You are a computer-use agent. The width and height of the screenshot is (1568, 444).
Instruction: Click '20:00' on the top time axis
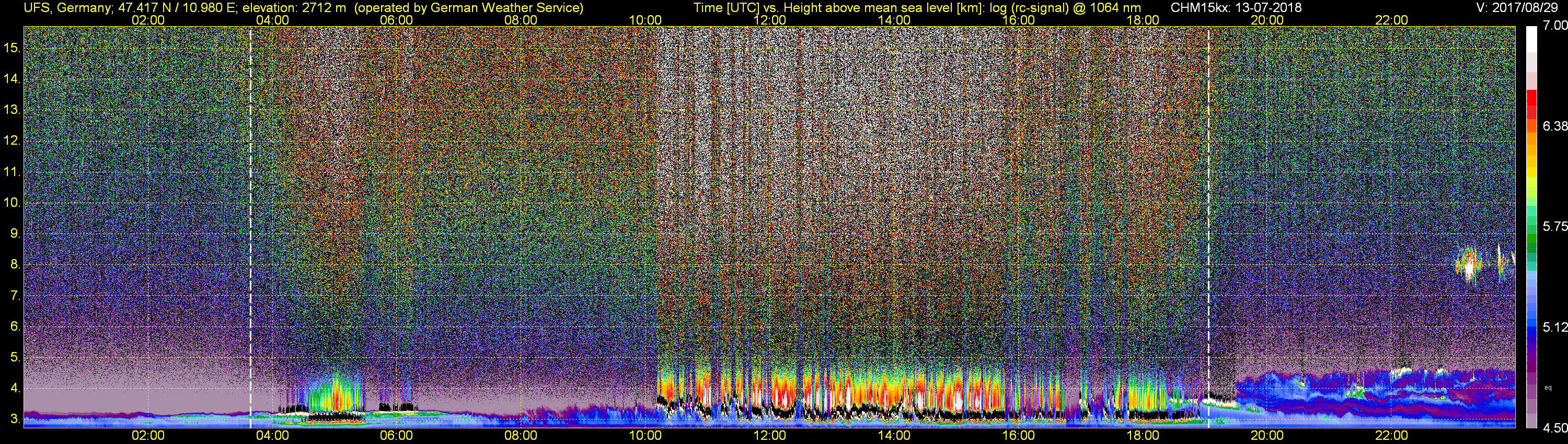1267,20
